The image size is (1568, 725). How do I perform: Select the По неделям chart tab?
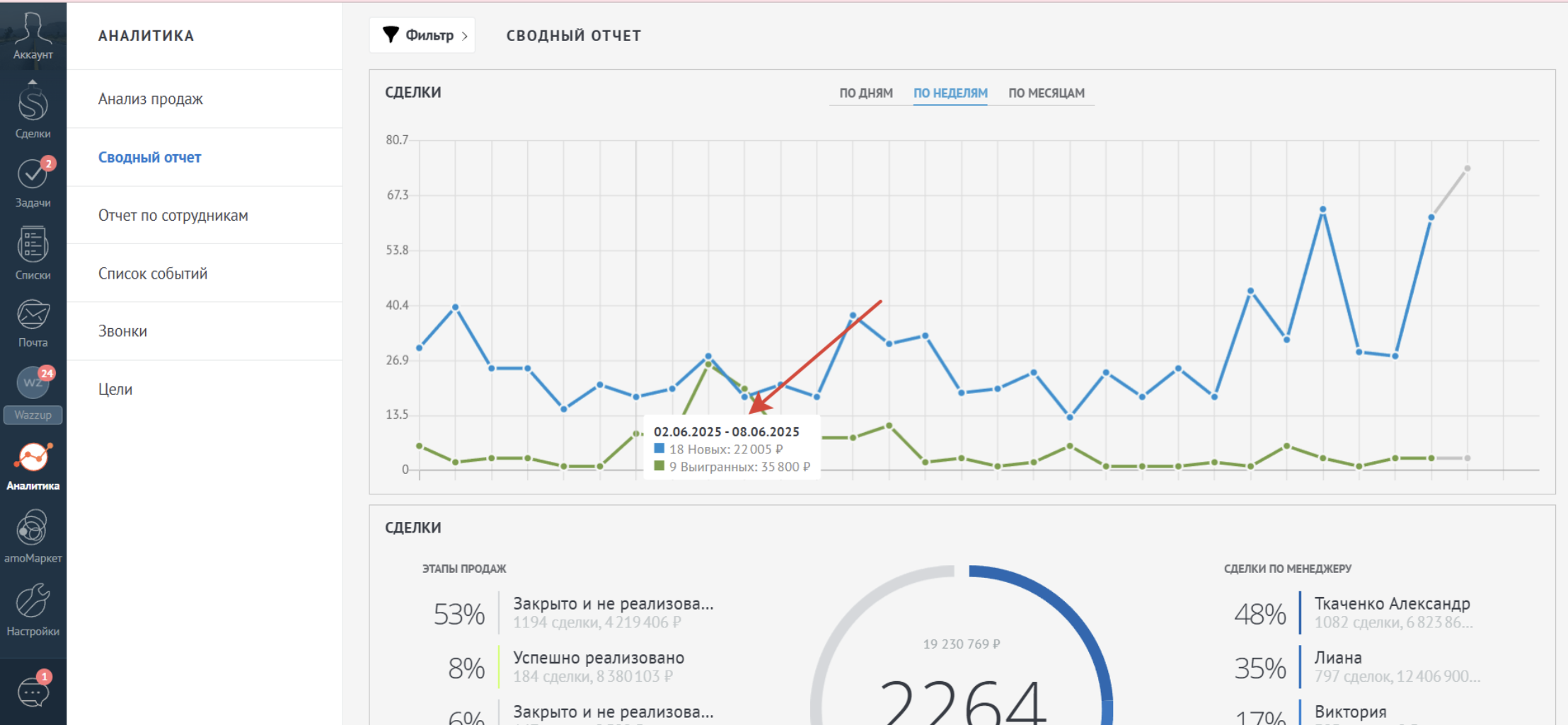950,93
